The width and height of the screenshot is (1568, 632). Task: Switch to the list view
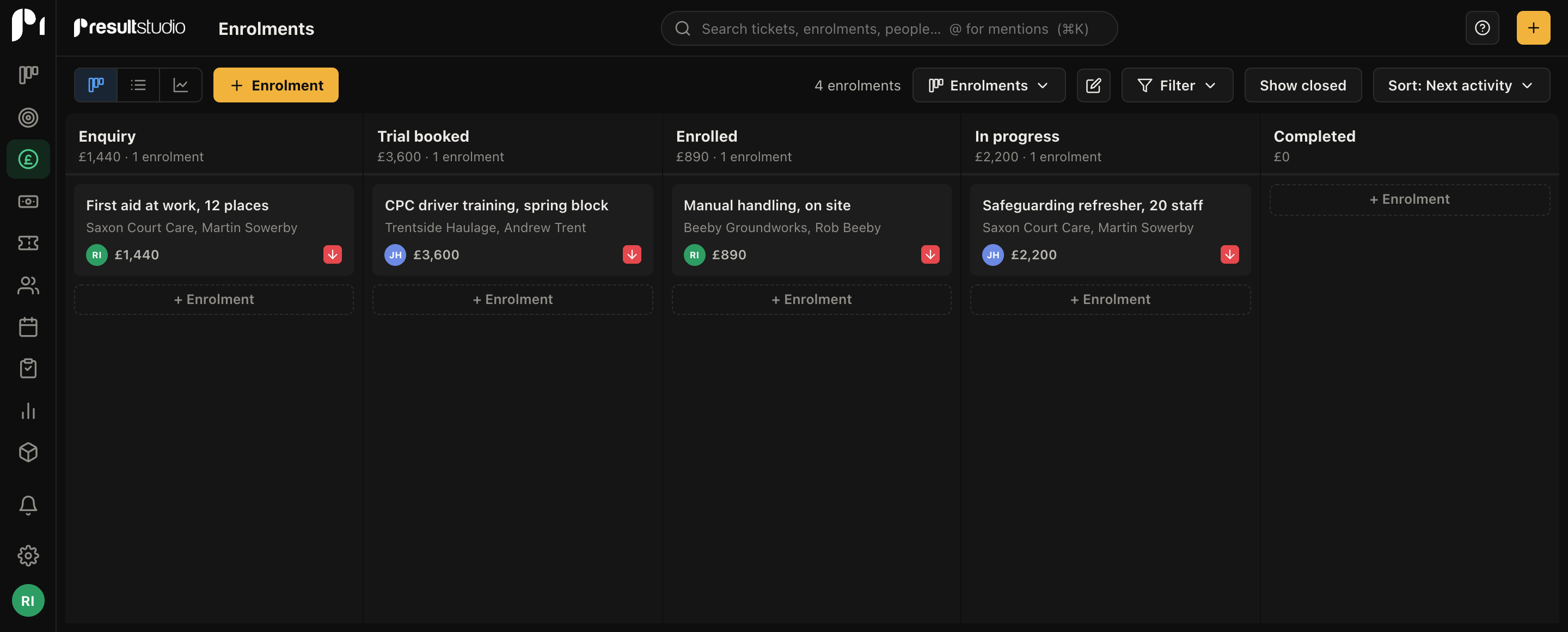tap(138, 85)
